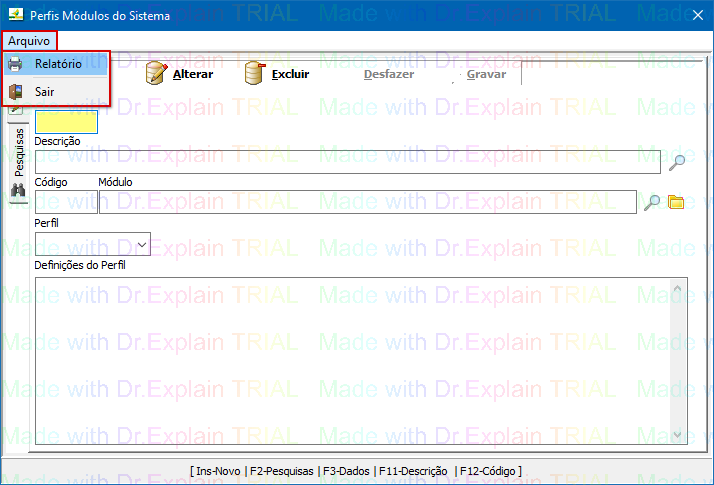Click the binoculars icon on left sidebar
The height and width of the screenshot is (485, 714).
click(x=17, y=191)
